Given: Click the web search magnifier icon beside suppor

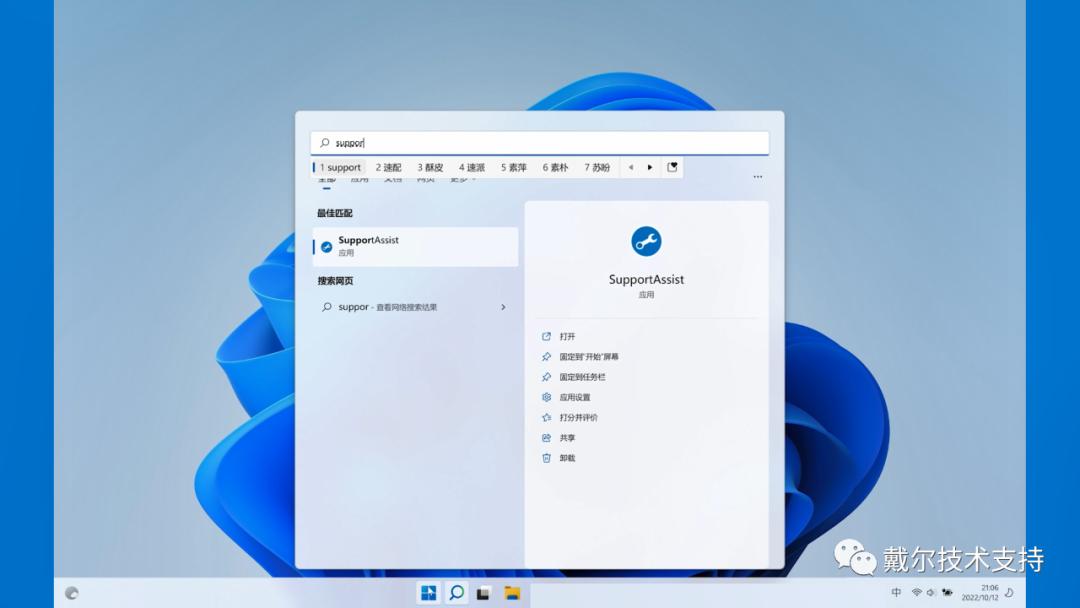Looking at the screenshot, I should coord(326,307).
